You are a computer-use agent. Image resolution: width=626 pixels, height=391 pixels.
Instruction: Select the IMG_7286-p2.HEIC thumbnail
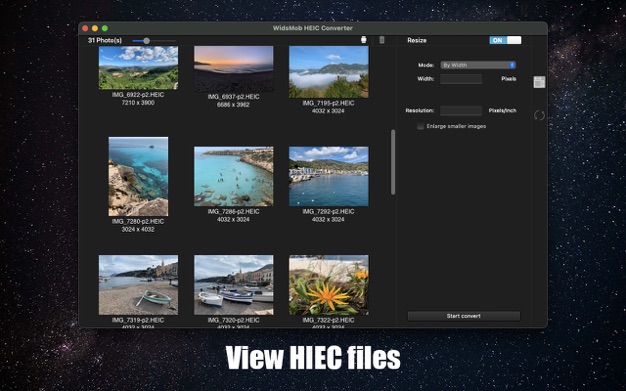234,176
